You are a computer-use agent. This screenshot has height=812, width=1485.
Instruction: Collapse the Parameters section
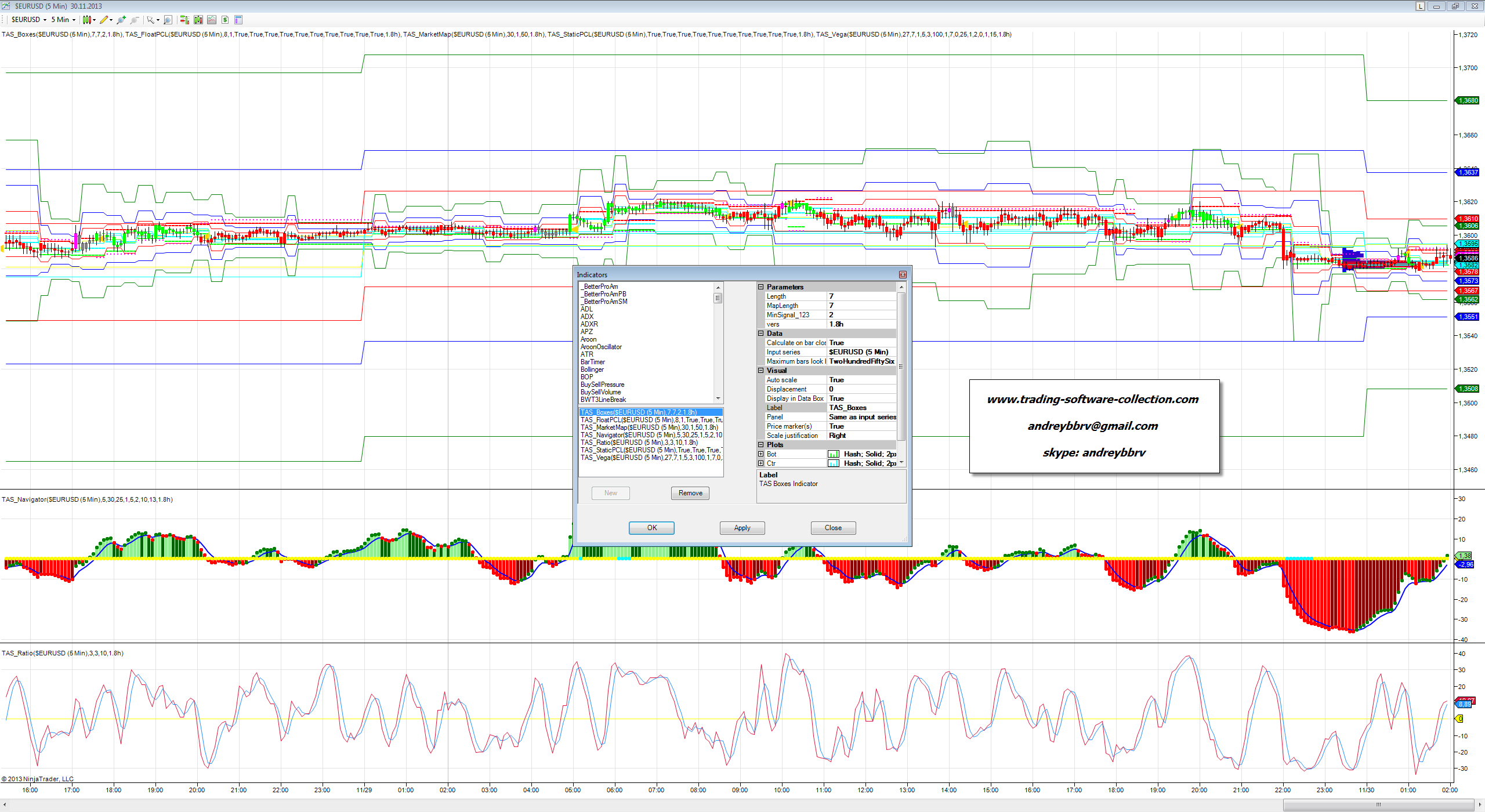click(761, 287)
